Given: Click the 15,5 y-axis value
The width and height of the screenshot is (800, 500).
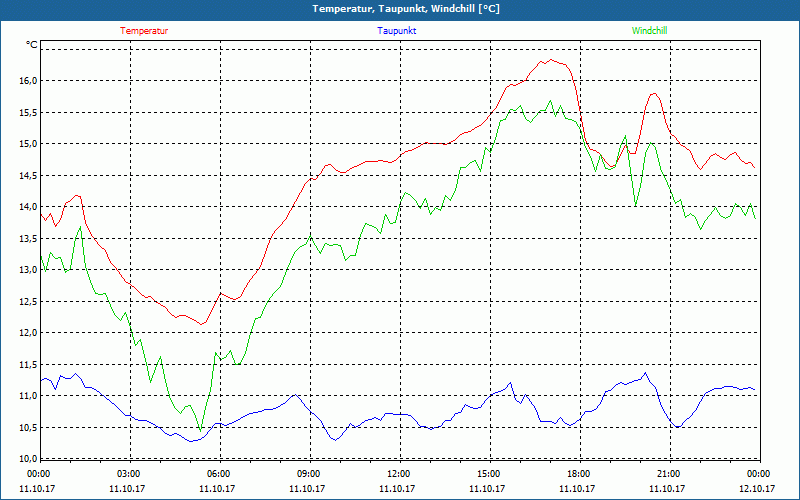Looking at the screenshot, I should click(28, 112).
